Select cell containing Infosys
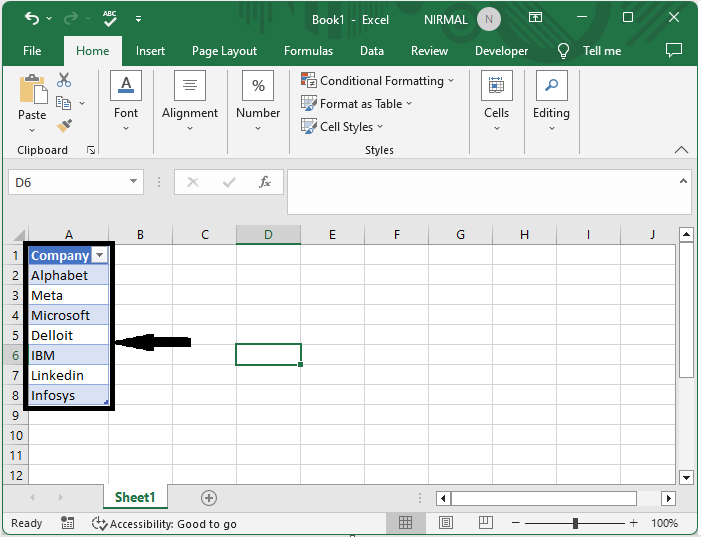This screenshot has width=701, height=537. coord(69,395)
